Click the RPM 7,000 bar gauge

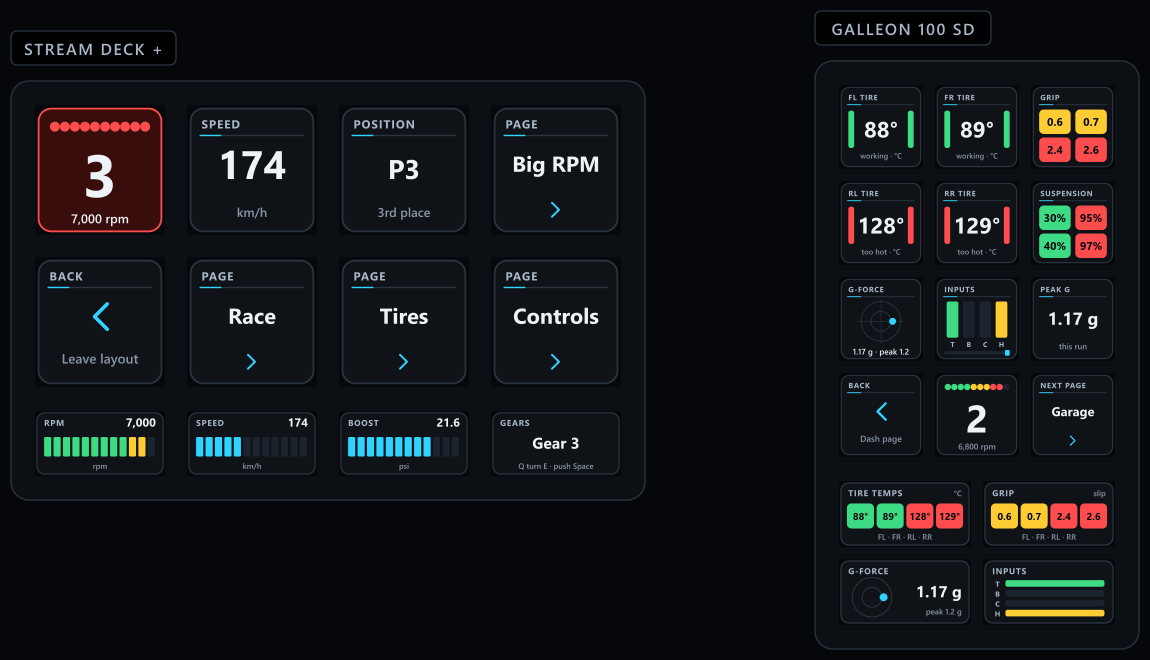pos(100,444)
